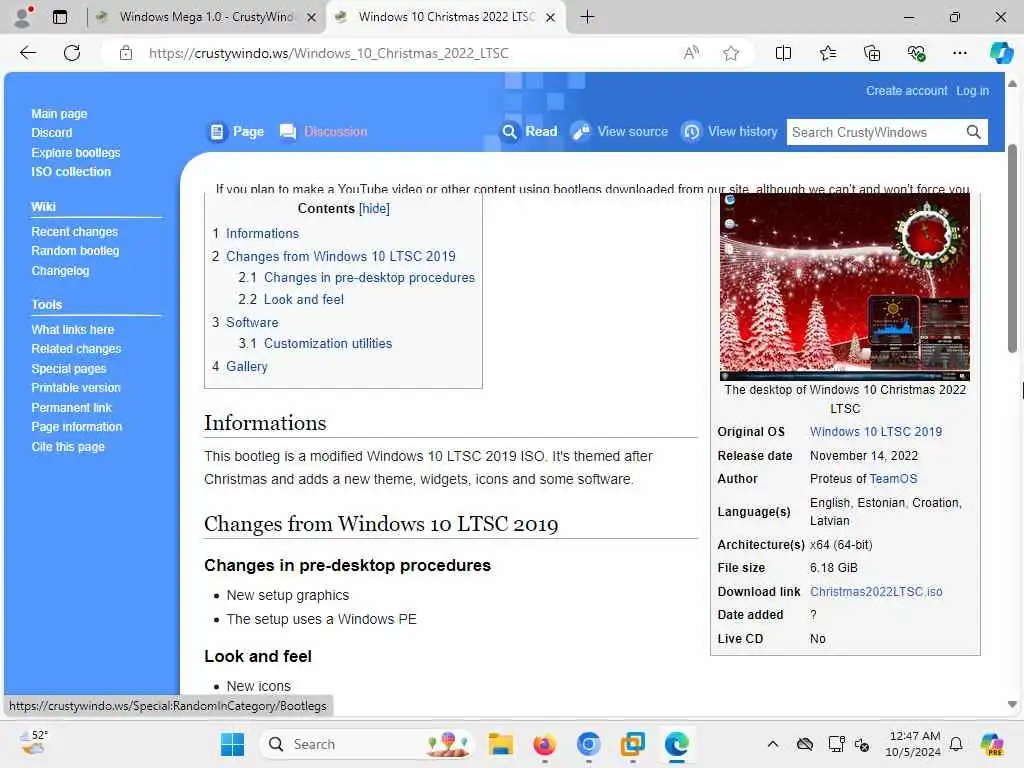Focus the Search CrustyWindows field

point(875,132)
